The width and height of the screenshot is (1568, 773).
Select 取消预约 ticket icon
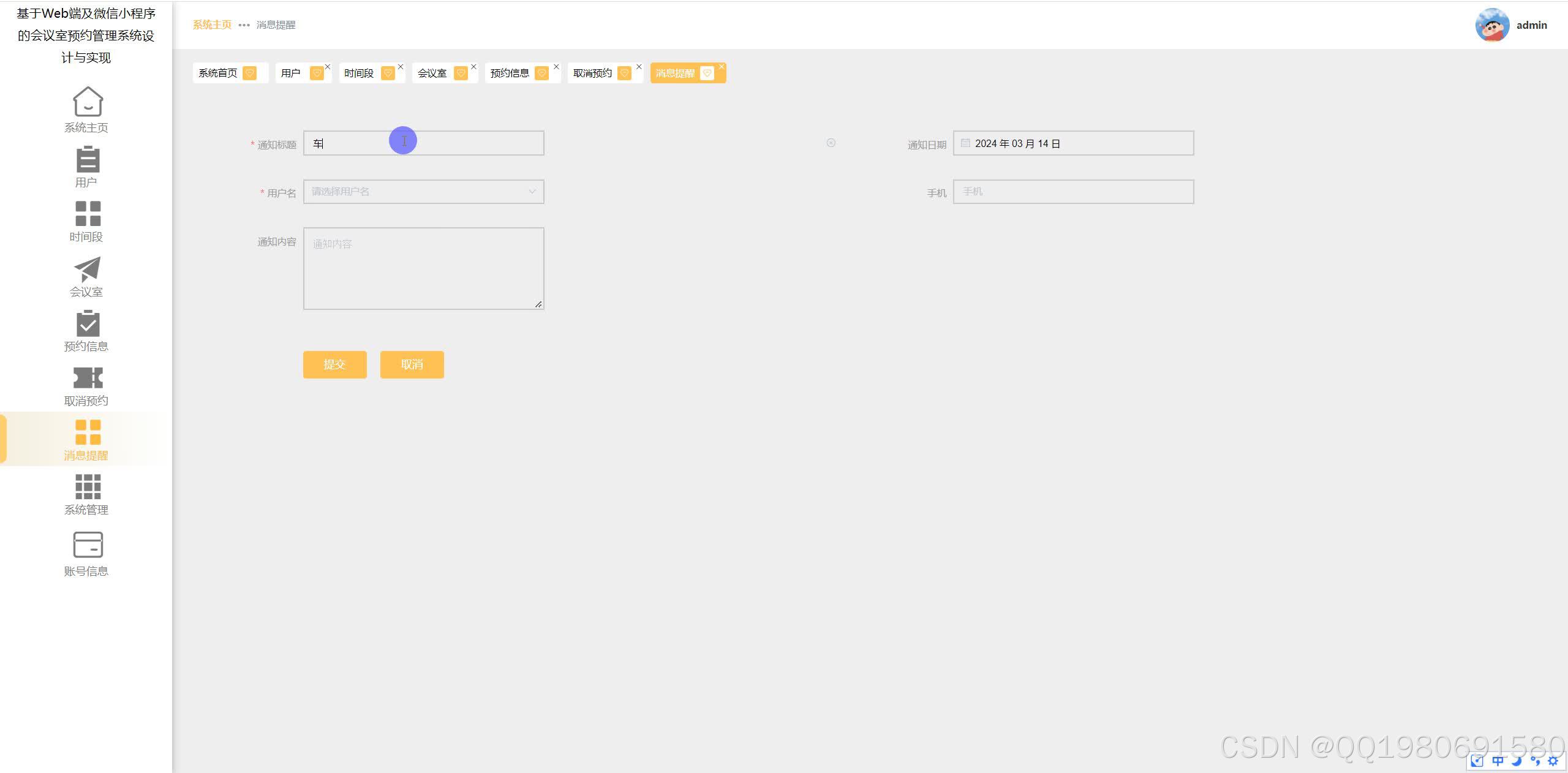[88, 378]
